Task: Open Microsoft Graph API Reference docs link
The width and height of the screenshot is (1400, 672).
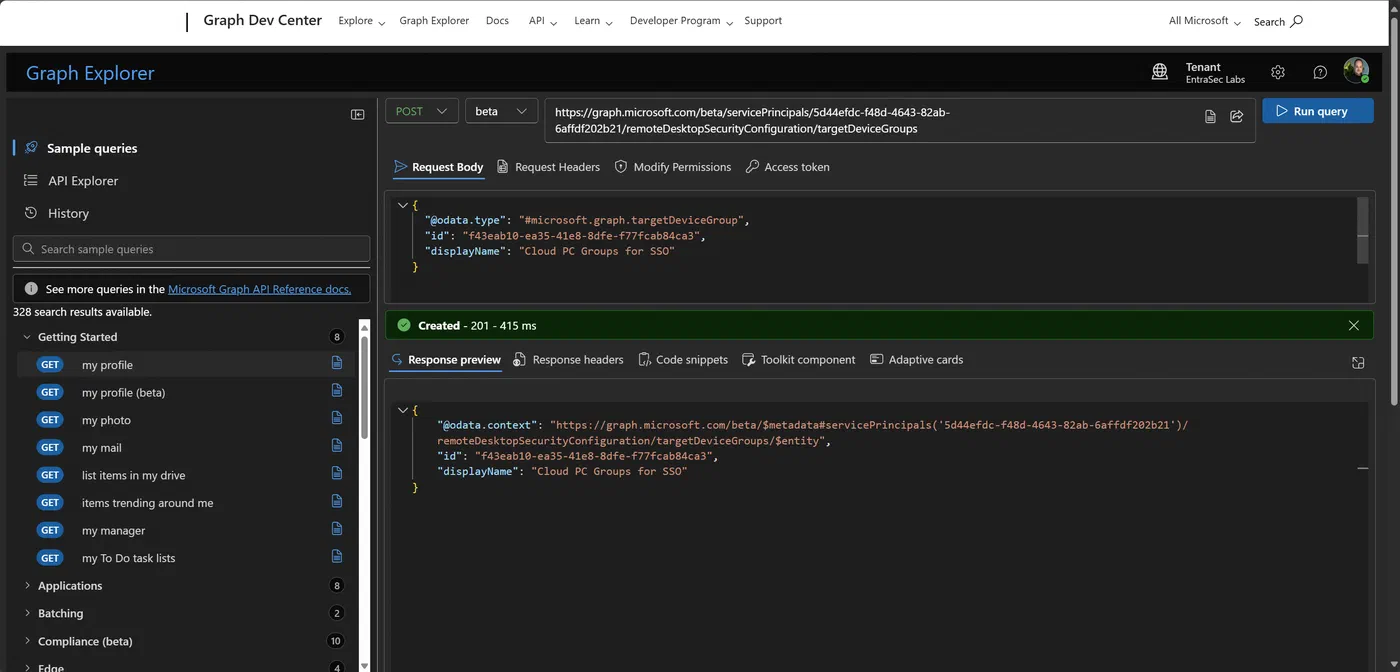Action: pos(259,289)
